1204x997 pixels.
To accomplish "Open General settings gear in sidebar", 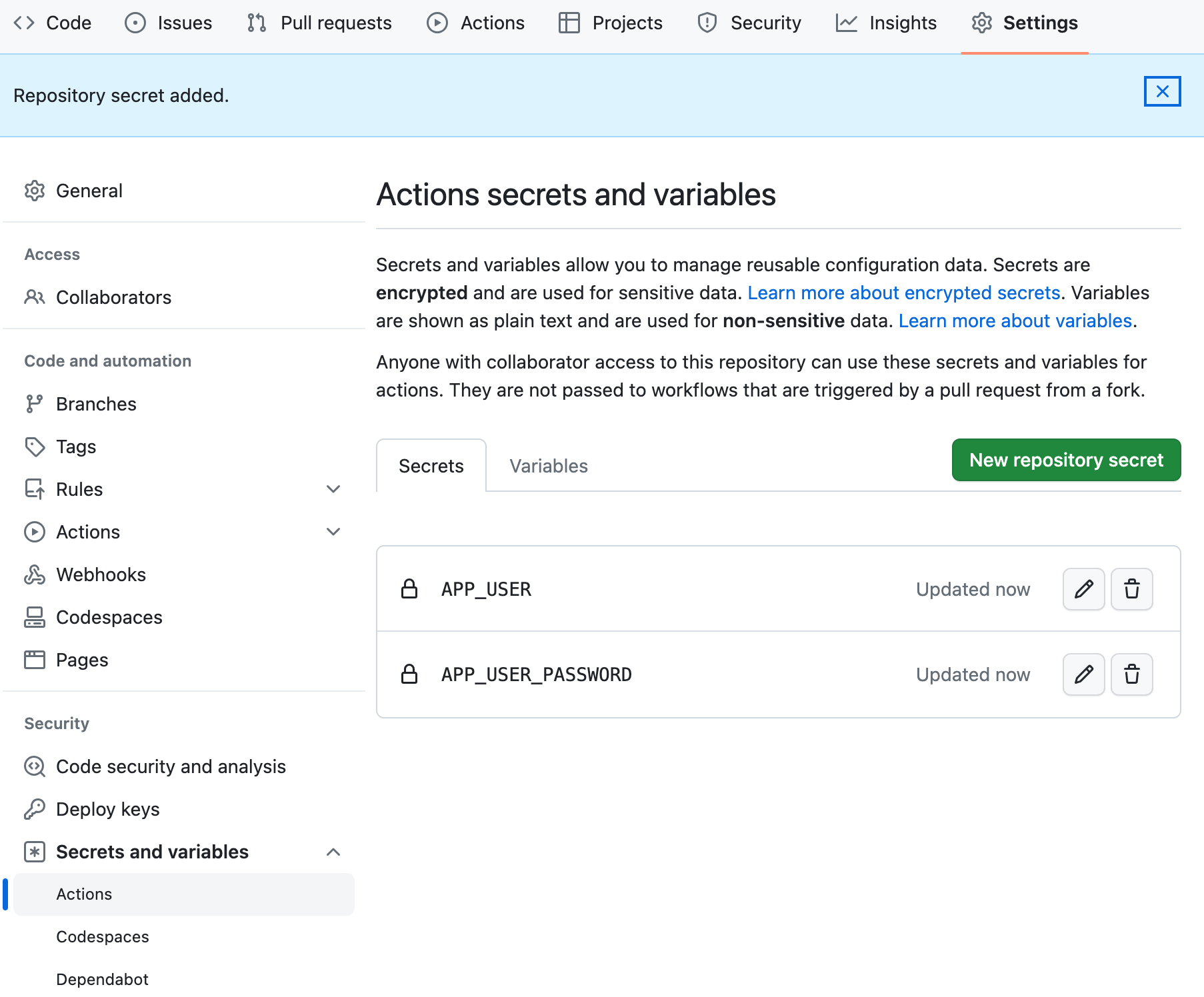I will click(34, 191).
